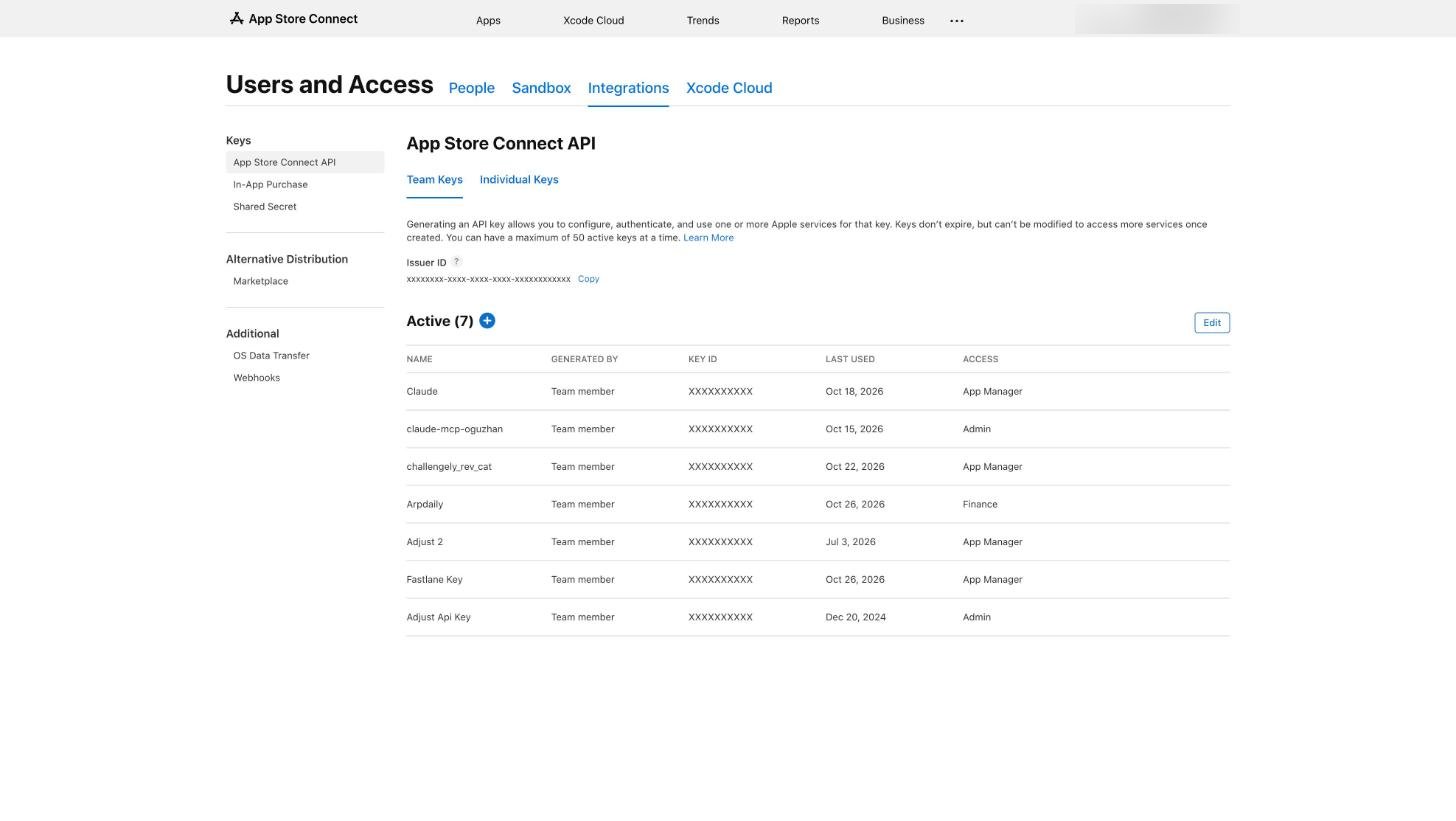Select the Adjust 2 key name

424,542
